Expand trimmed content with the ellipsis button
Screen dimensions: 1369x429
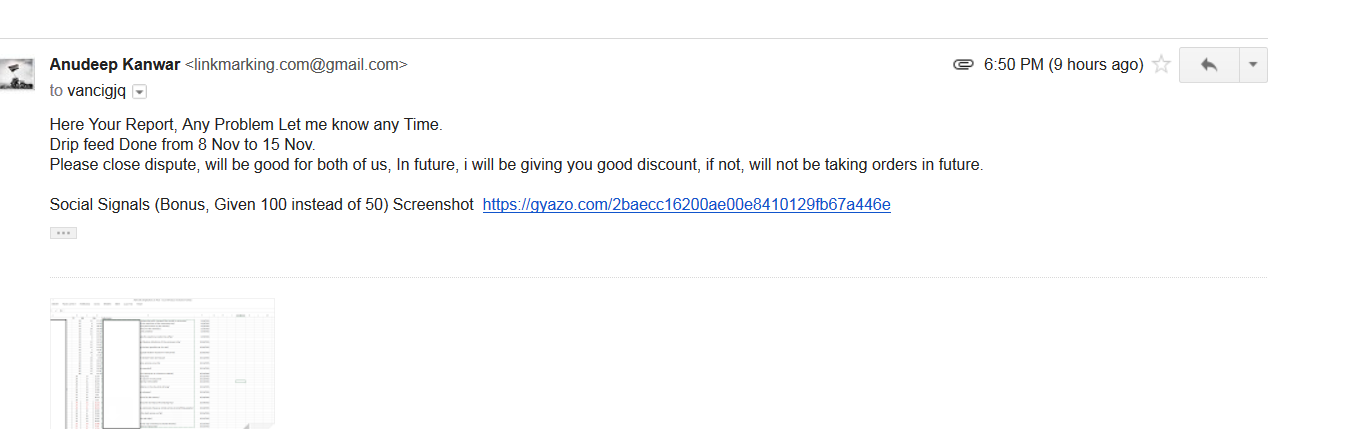63,233
